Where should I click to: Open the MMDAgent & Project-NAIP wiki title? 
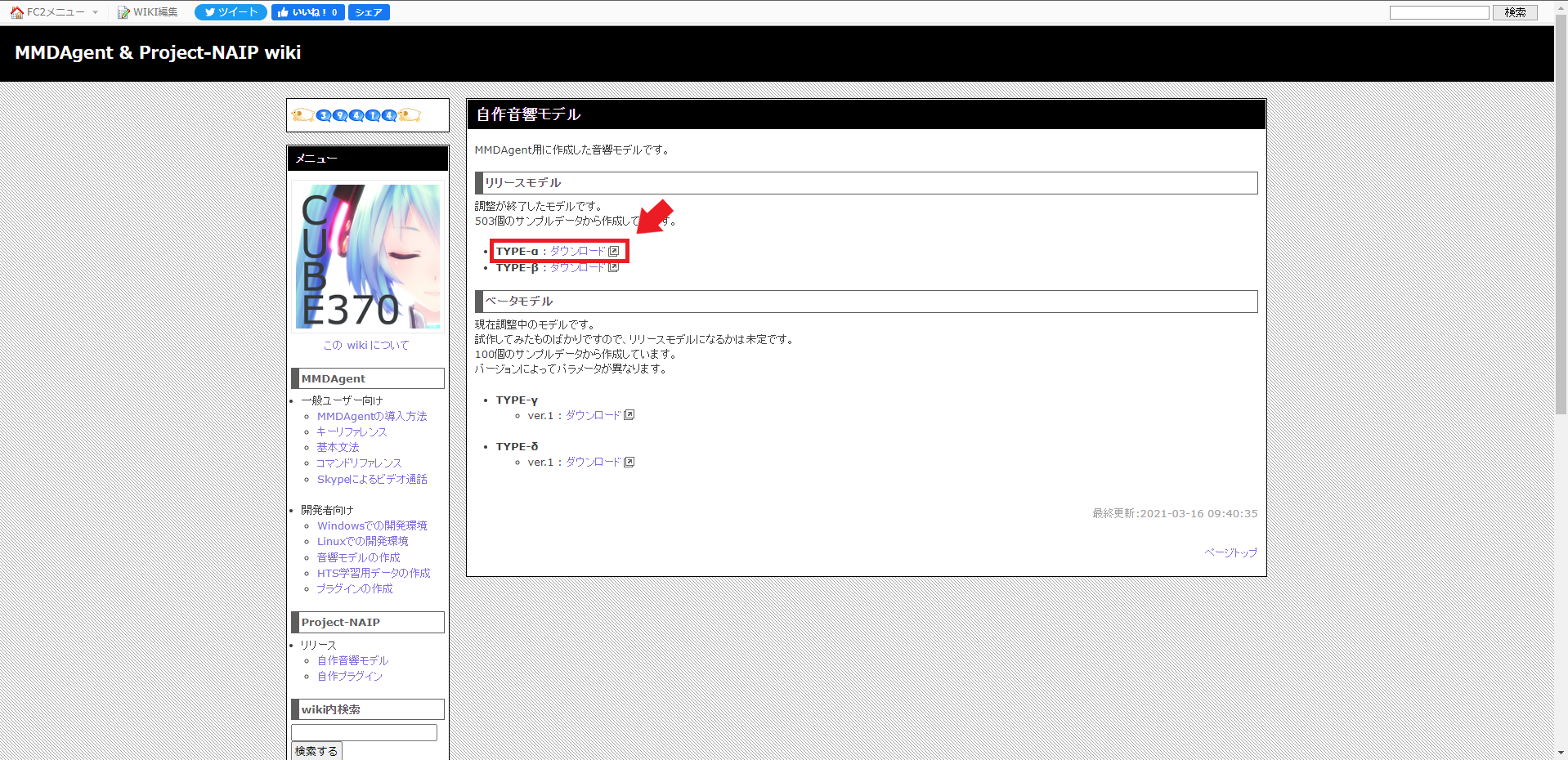pos(158,52)
